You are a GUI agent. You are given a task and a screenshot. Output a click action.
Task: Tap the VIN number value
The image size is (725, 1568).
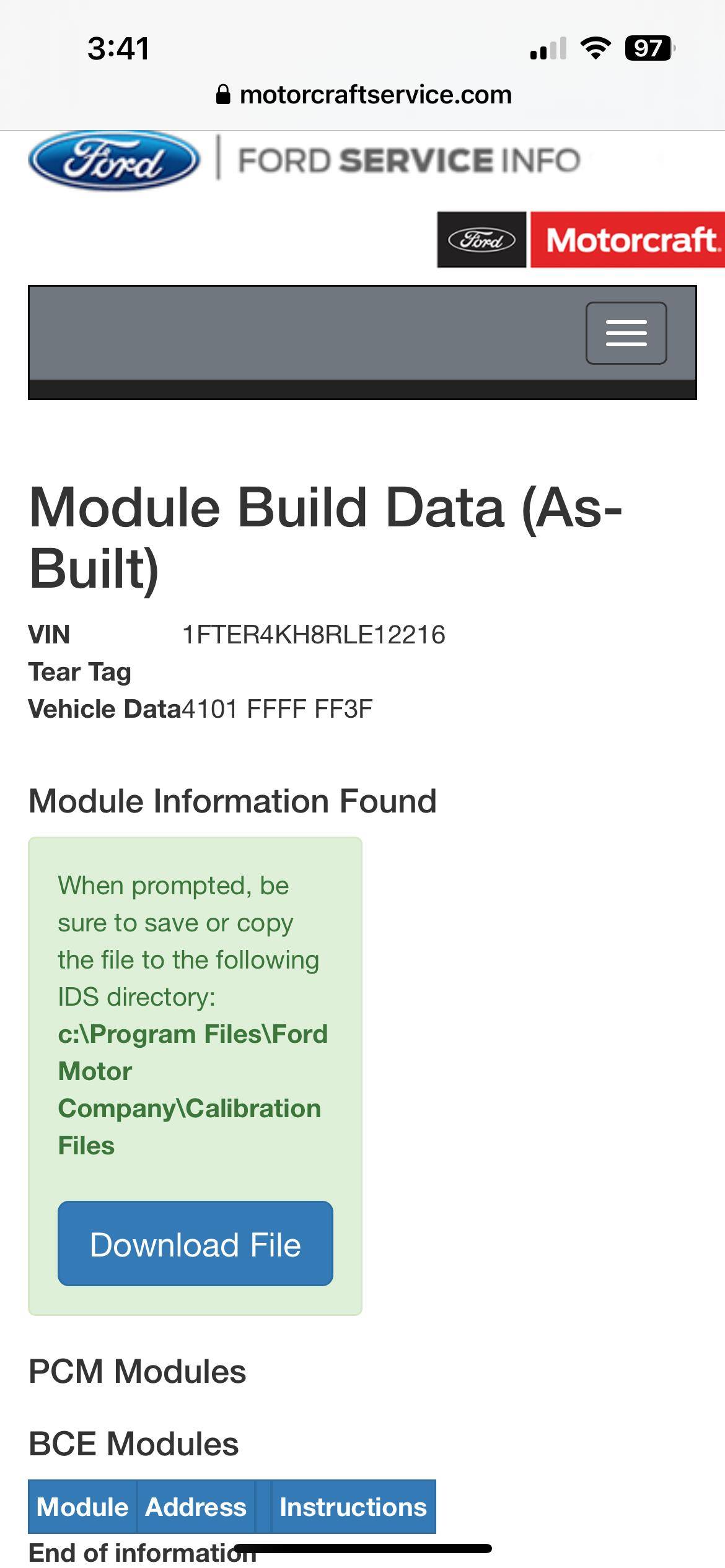coord(314,635)
